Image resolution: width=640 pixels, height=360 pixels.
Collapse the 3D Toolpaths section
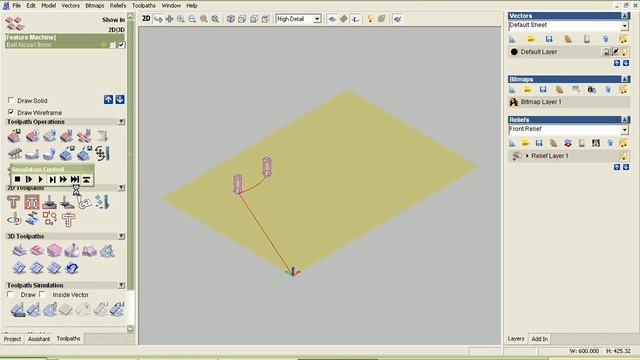(x=121, y=236)
